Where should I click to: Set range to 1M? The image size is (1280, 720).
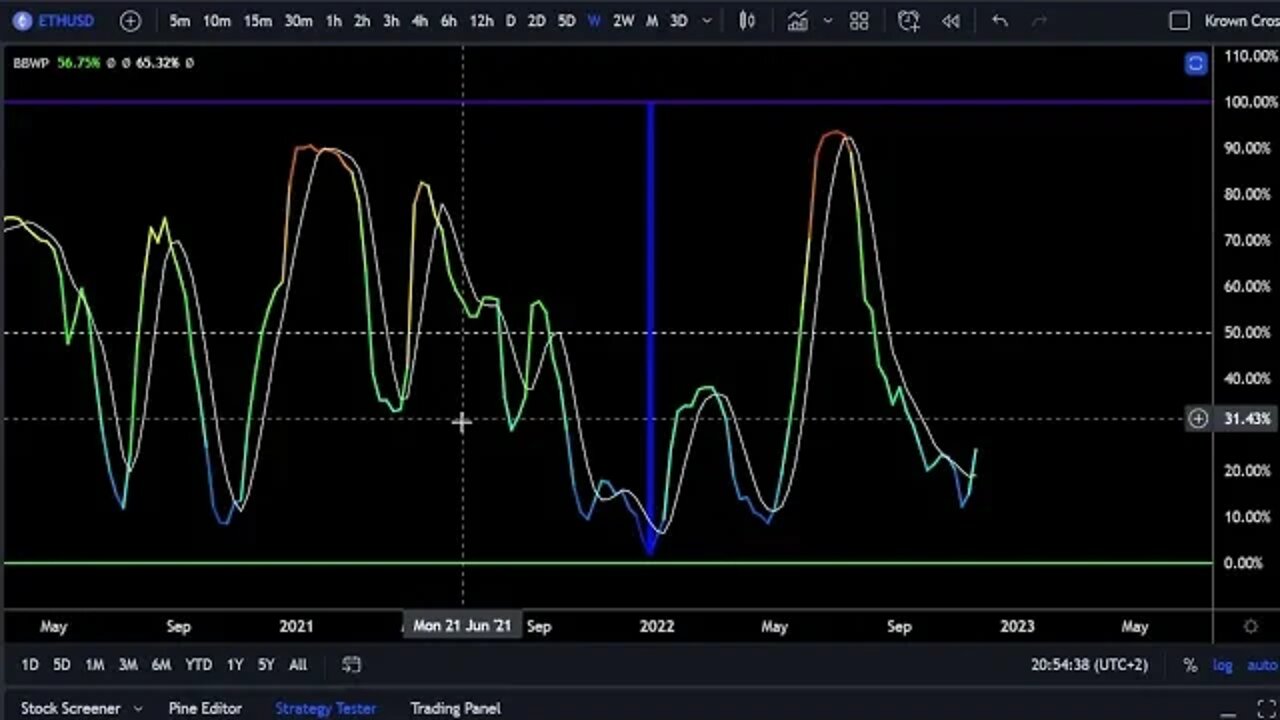pyautogui.click(x=94, y=664)
